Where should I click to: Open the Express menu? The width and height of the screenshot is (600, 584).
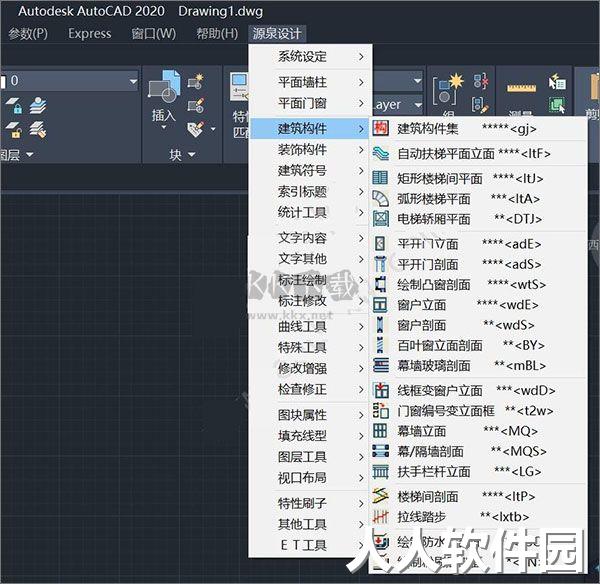pos(90,34)
